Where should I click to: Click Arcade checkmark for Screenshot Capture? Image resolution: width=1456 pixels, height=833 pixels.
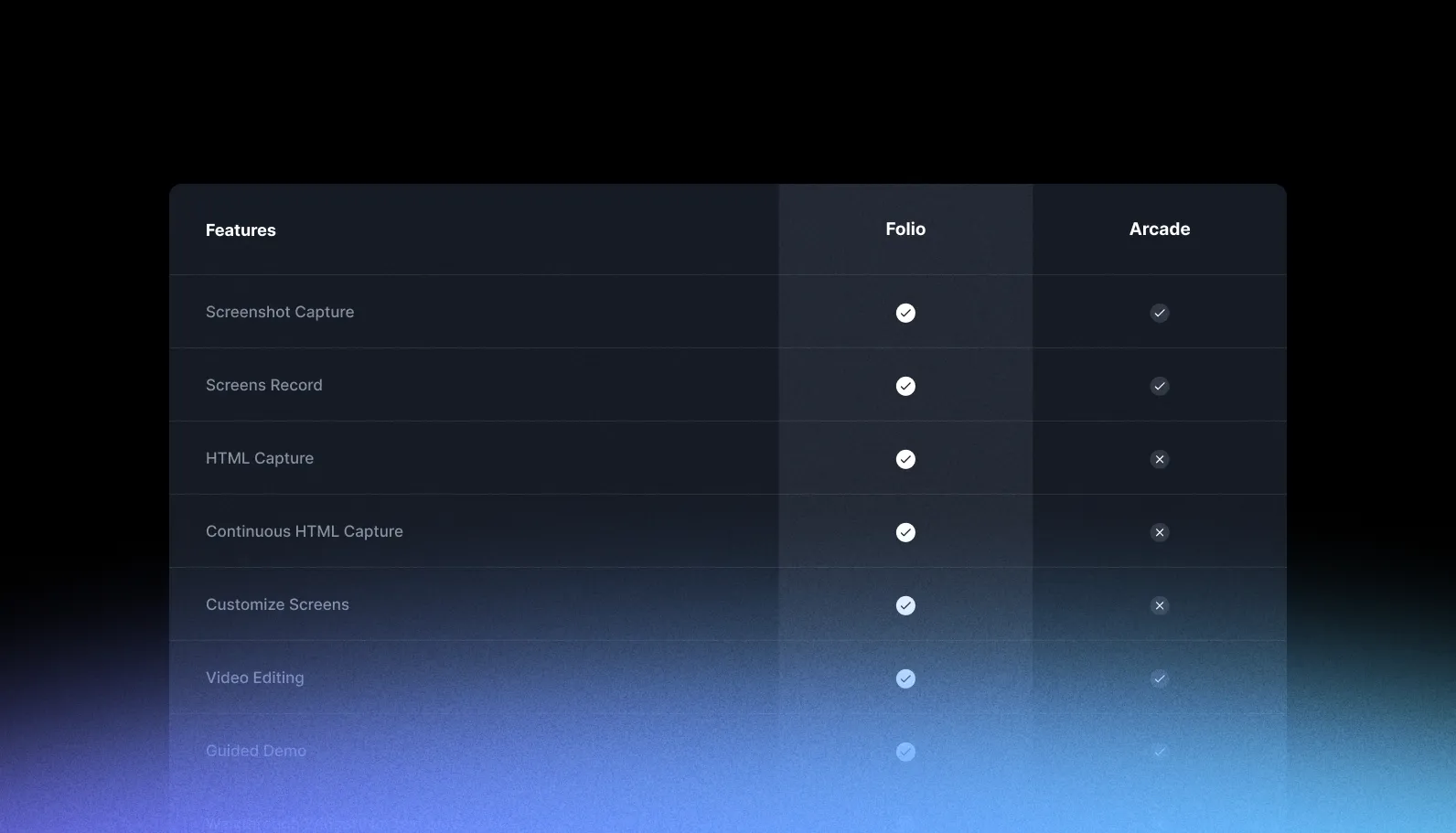1160,313
